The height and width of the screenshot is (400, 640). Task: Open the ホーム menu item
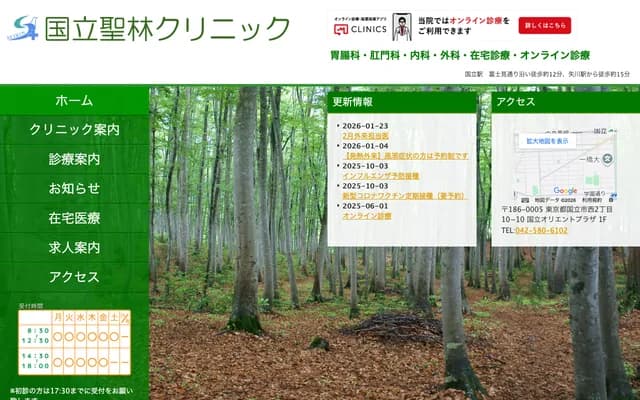[74, 101]
